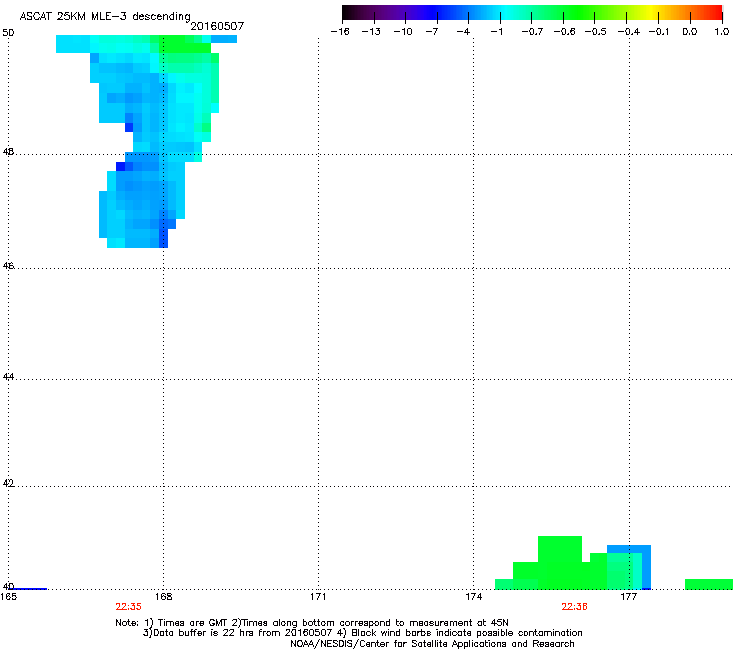The width and height of the screenshot is (740, 650).
Task: Click the ASCAT 25KM MLE-3 descending title
Action: pos(105,17)
